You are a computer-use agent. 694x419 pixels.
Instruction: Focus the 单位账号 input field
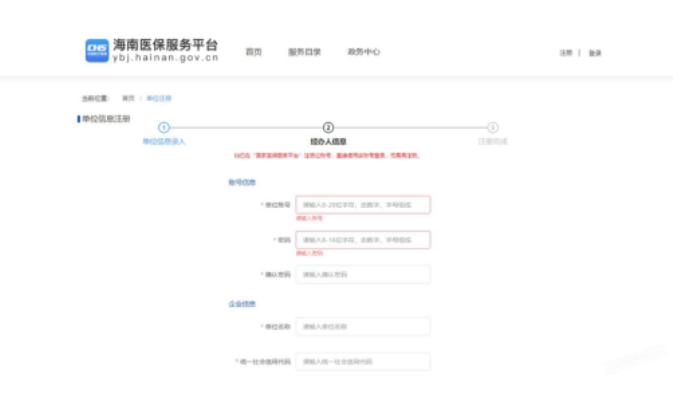click(x=362, y=205)
